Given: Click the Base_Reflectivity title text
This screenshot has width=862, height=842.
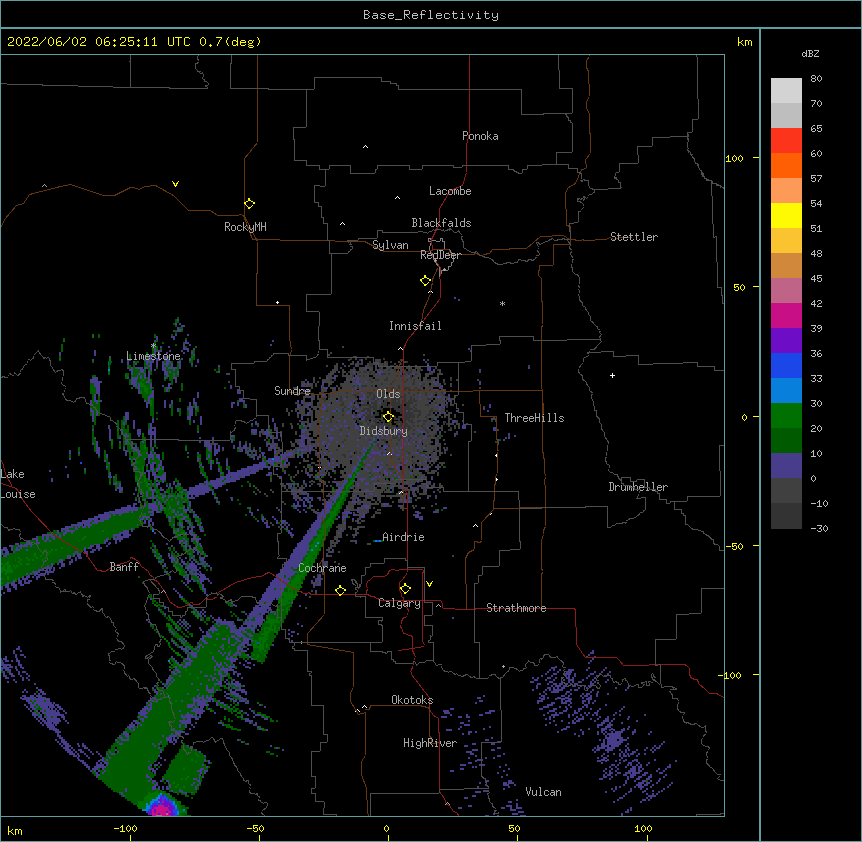Looking at the screenshot, I should [431, 15].
